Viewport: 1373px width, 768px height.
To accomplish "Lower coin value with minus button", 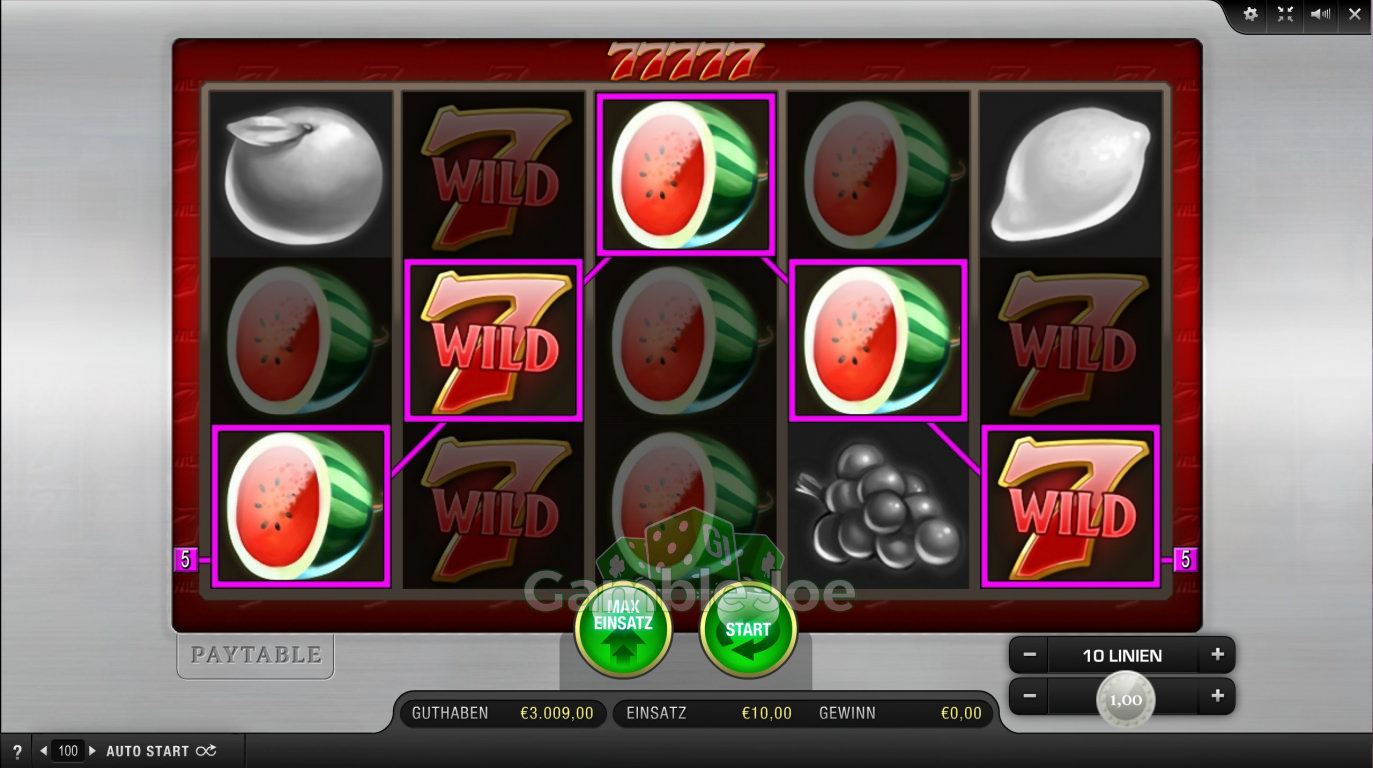I will (1029, 696).
